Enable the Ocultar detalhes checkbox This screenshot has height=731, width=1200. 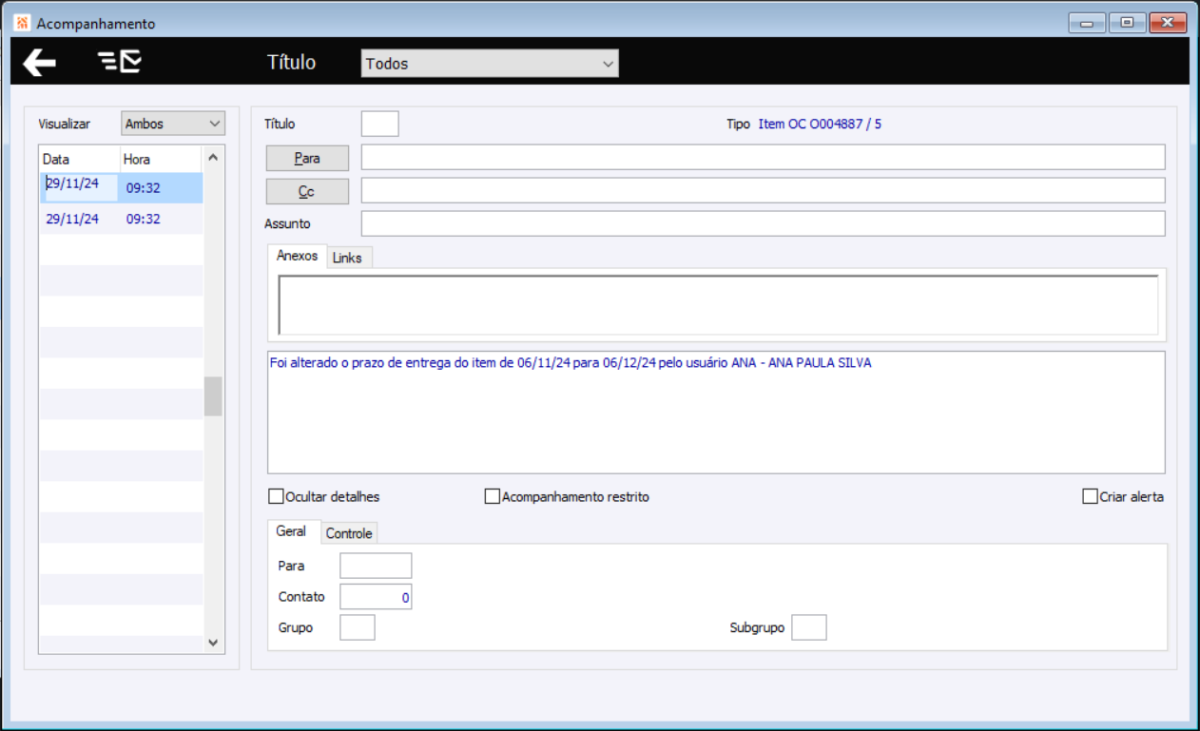click(276, 496)
